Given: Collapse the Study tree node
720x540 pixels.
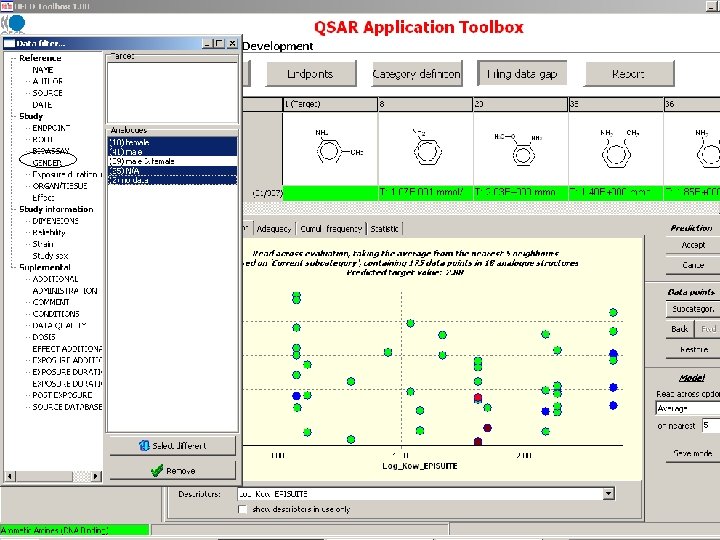Looking at the screenshot, I should pyautogui.click(x=13, y=117).
